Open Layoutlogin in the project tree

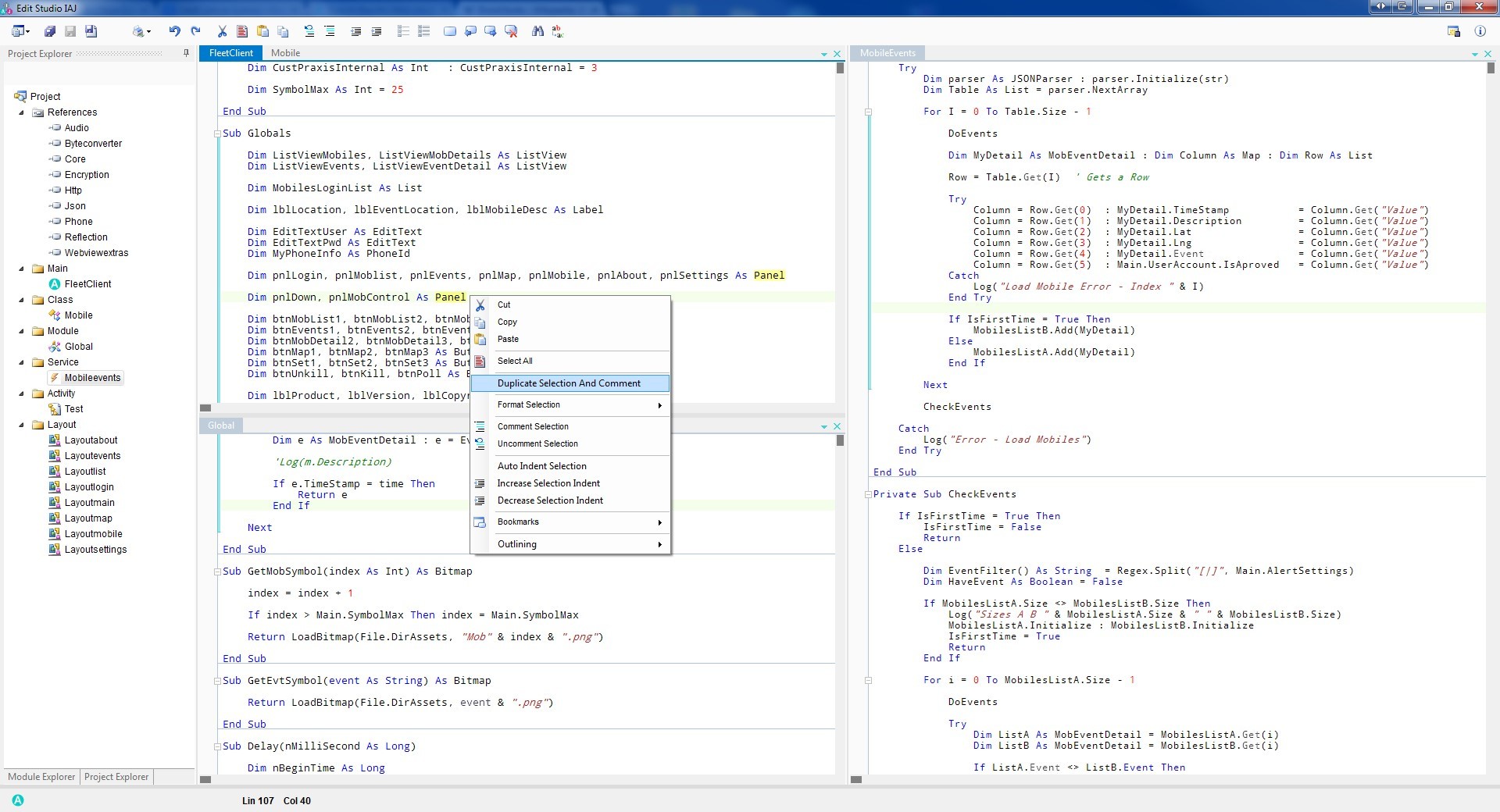(x=89, y=487)
